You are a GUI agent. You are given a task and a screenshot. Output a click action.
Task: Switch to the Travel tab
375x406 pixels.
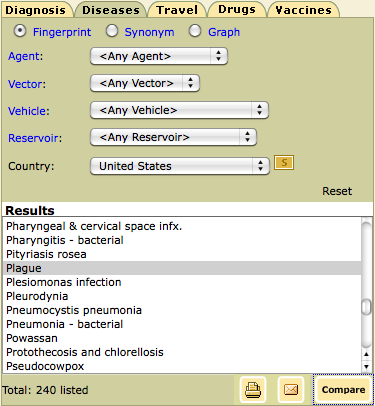(177, 10)
